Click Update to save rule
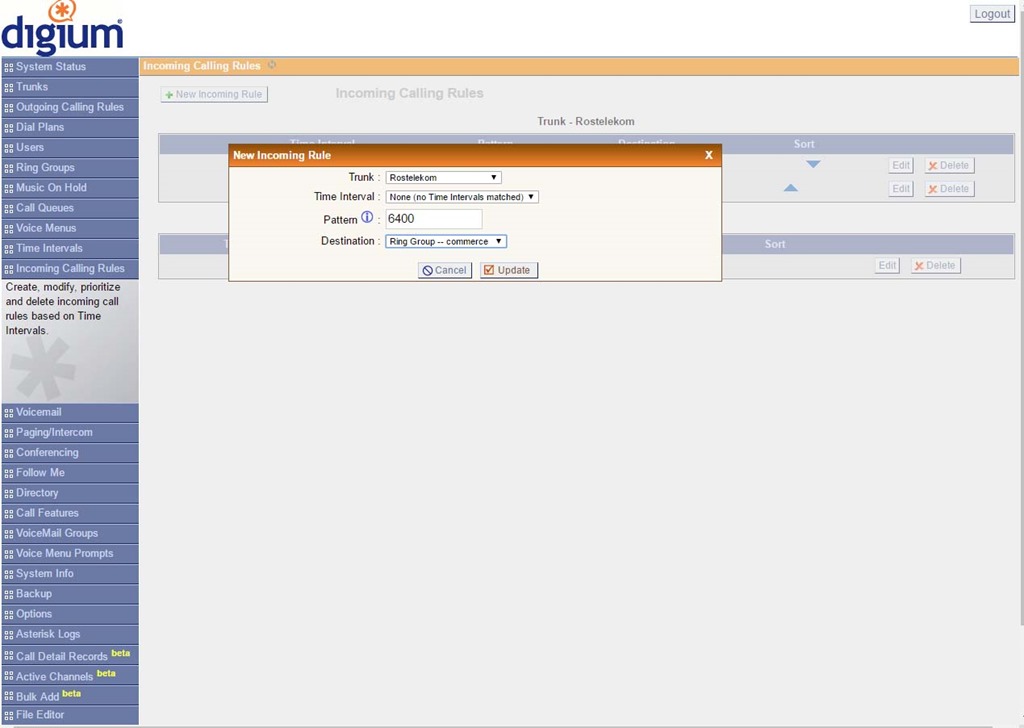 click(x=509, y=270)
